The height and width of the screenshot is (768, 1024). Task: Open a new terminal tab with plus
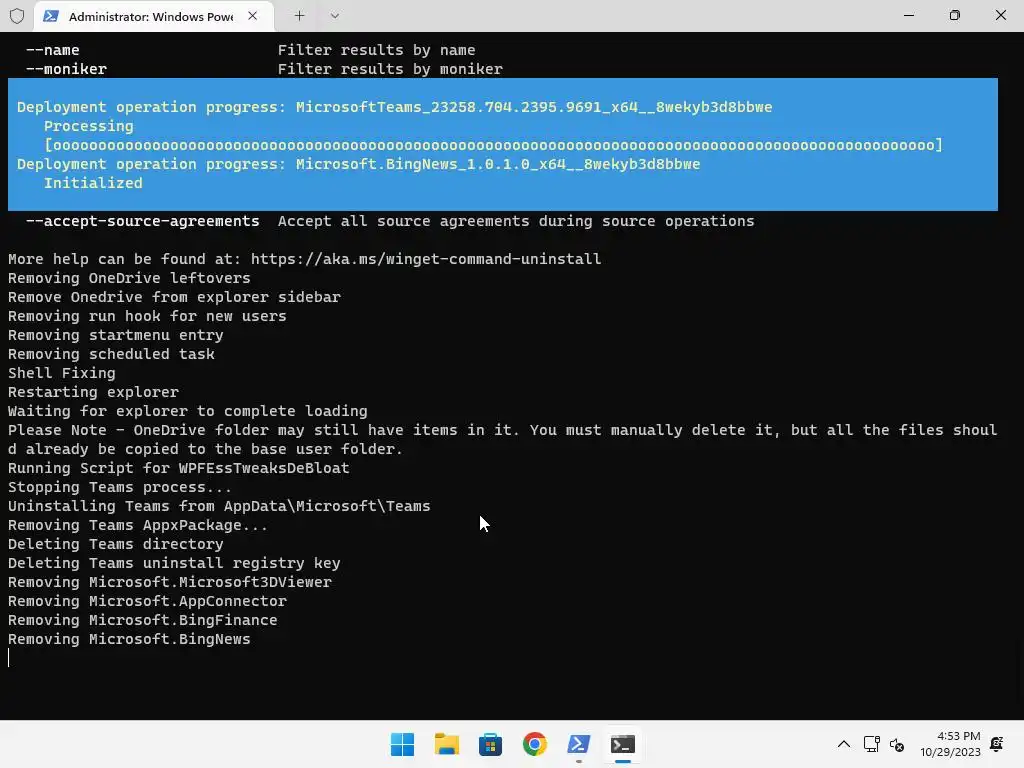point(299,16)
